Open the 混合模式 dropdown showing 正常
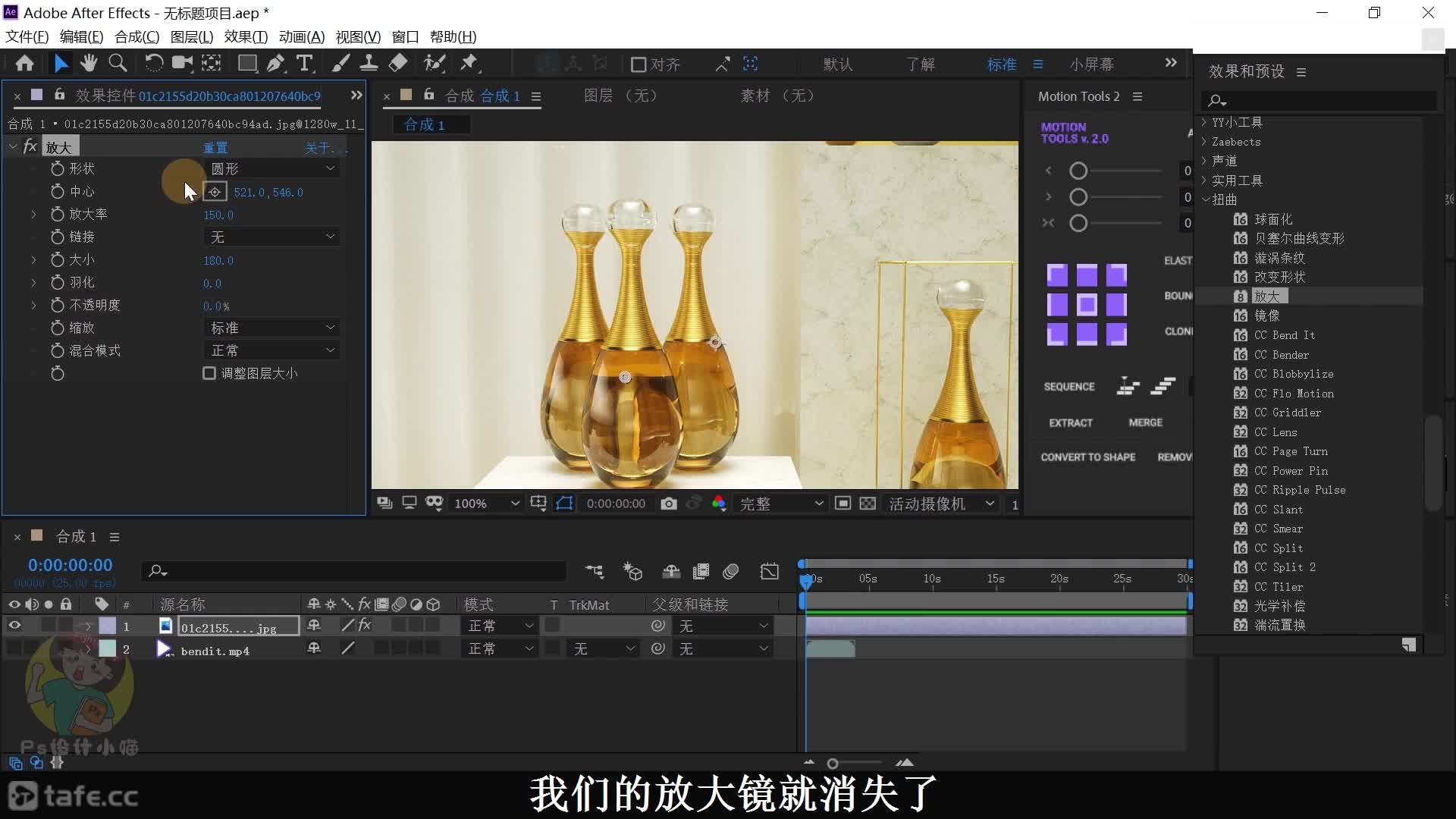The image size is (1456, 819). tap(271, 350)
